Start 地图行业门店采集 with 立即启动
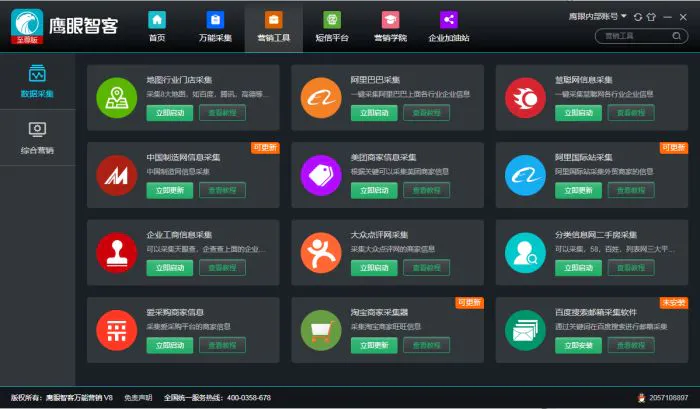Image resolution: width=700 pixels, height=409 pixels. click(x=170, y=113)
